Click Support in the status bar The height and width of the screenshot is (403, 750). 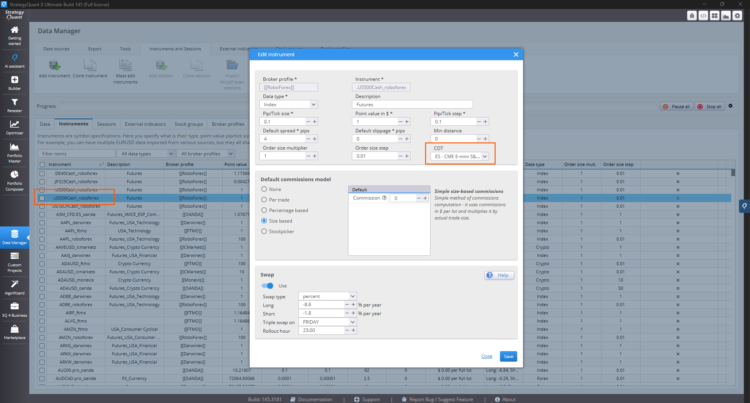(x=367, y=399)
